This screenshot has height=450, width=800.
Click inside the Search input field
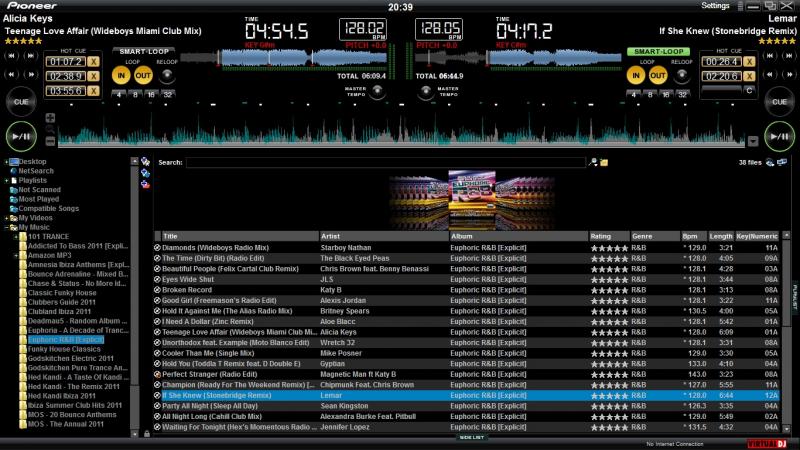coord(386,162)
